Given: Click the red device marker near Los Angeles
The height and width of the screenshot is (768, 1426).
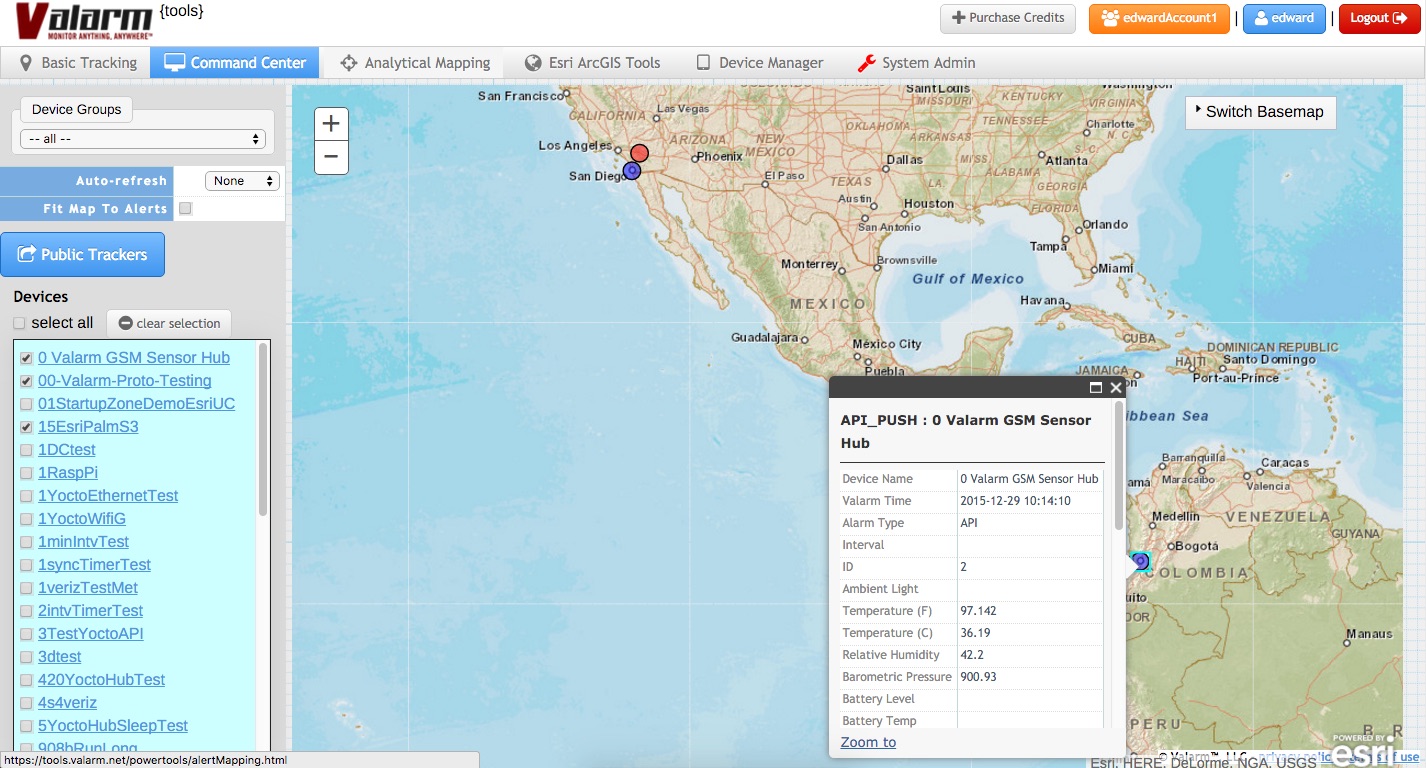Looking at the screenshot, I should click(x=640, y=153).
